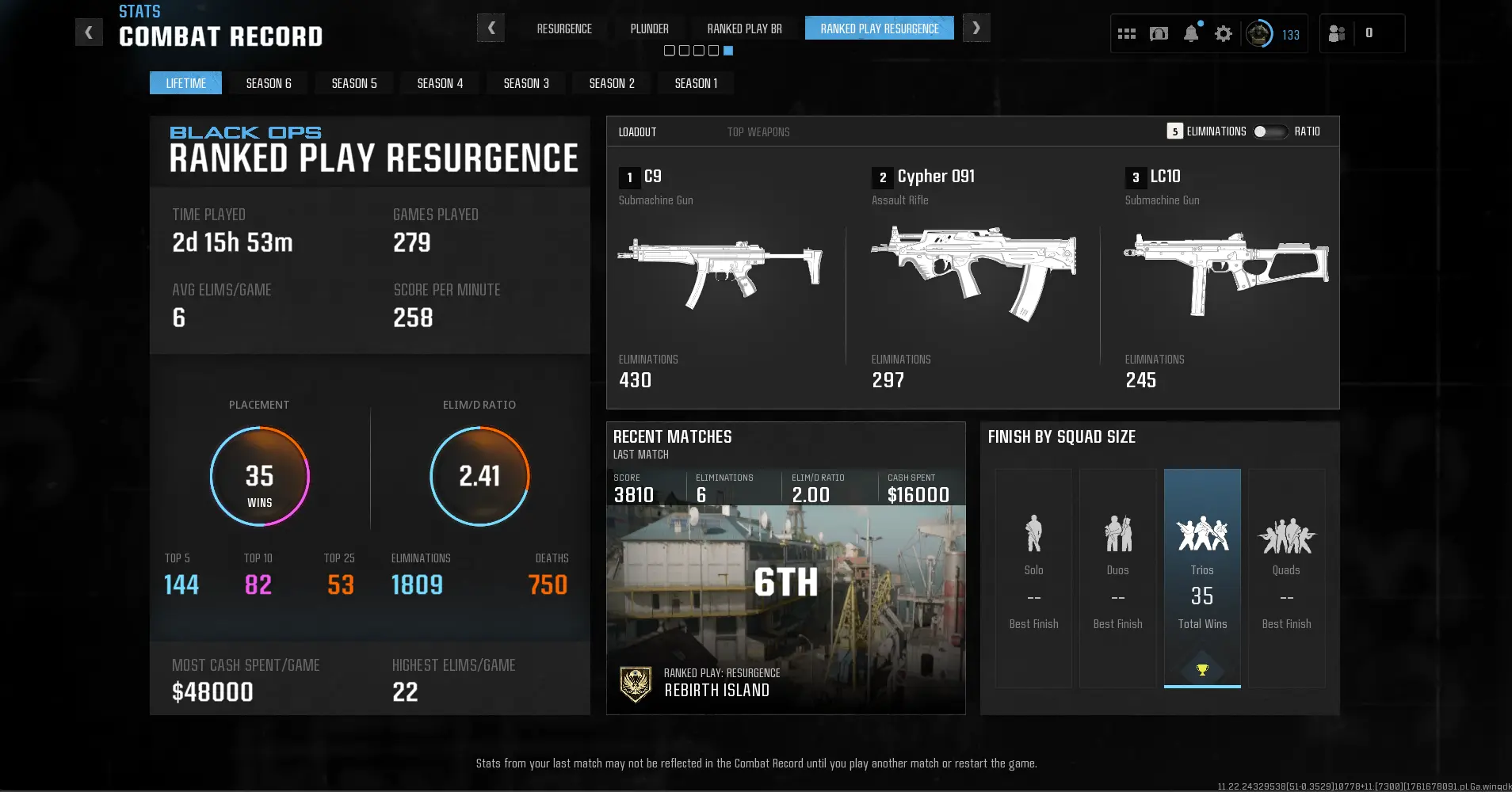Click the score per minute value 258
The height and width of the screenshot is (792, 1512).
tap(413, 318)
